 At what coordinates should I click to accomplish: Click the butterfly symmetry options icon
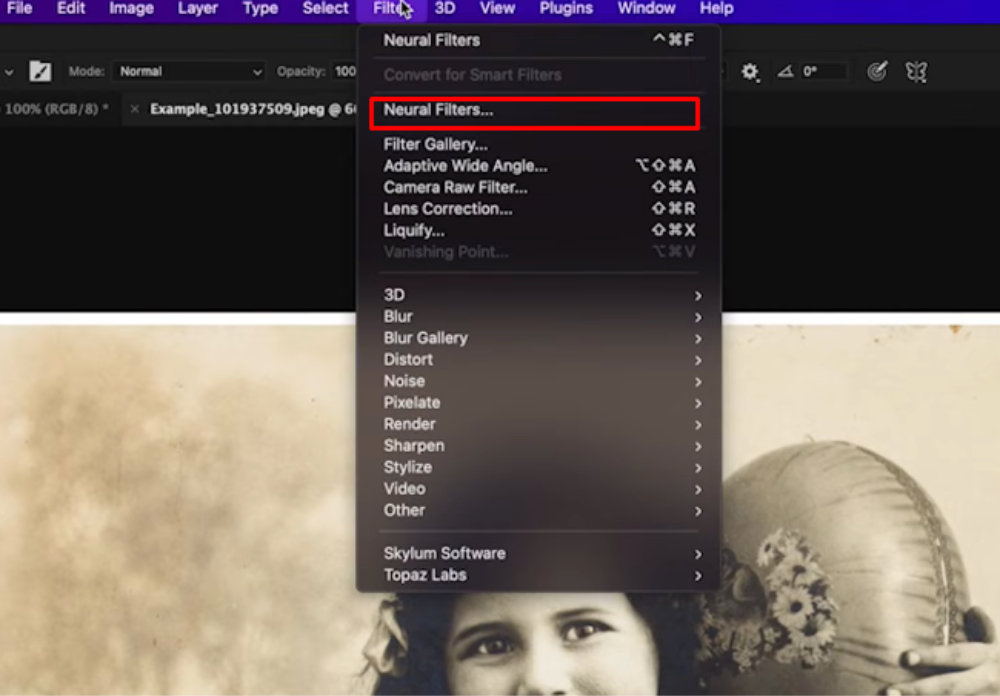[x=915, y=72]
